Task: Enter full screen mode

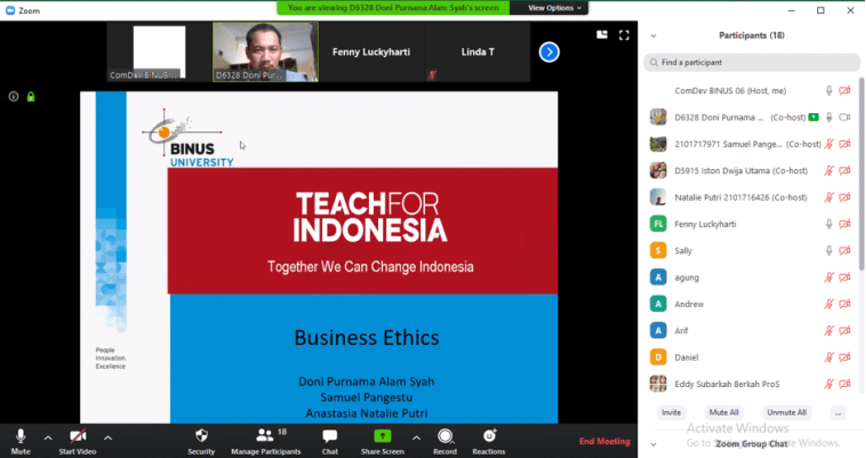Action: (624, 35)
